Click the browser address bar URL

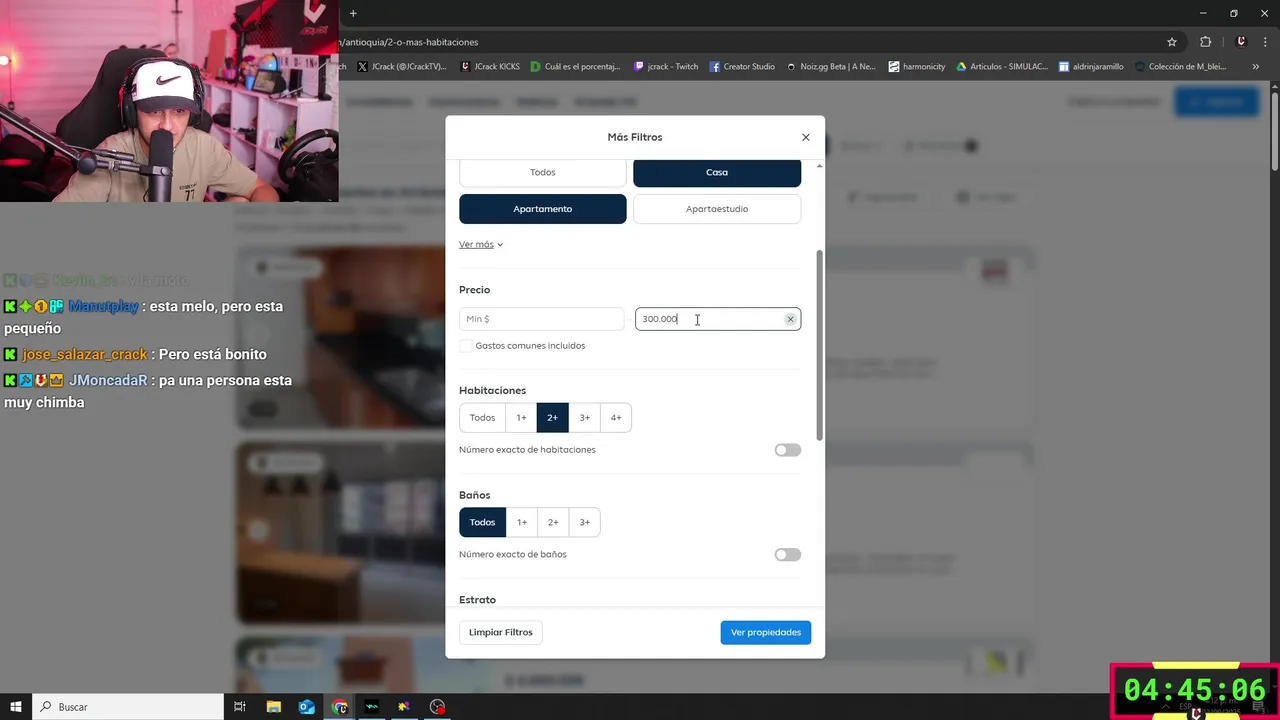tap(410, 42)
